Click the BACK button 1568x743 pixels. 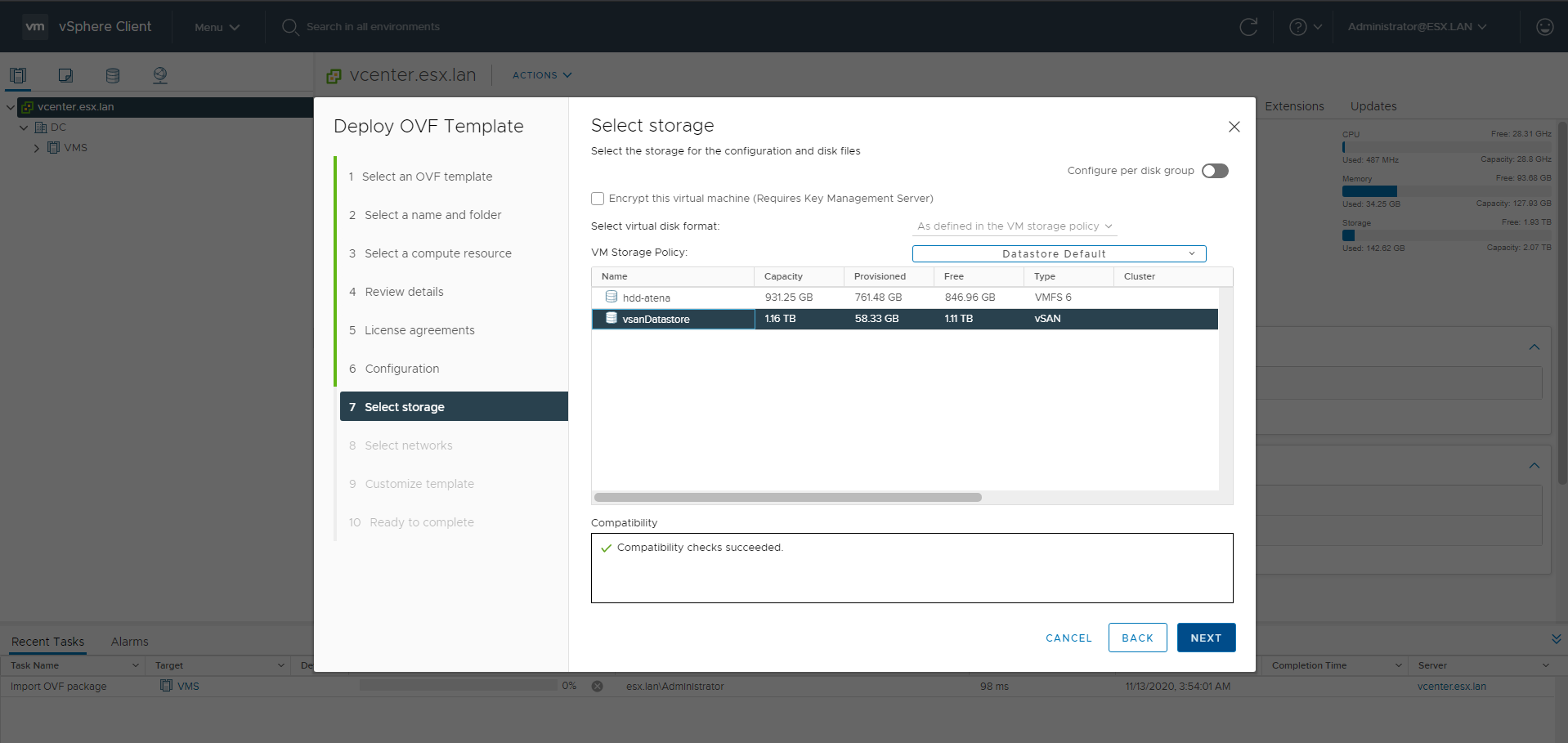click(x=1137, y=638)
